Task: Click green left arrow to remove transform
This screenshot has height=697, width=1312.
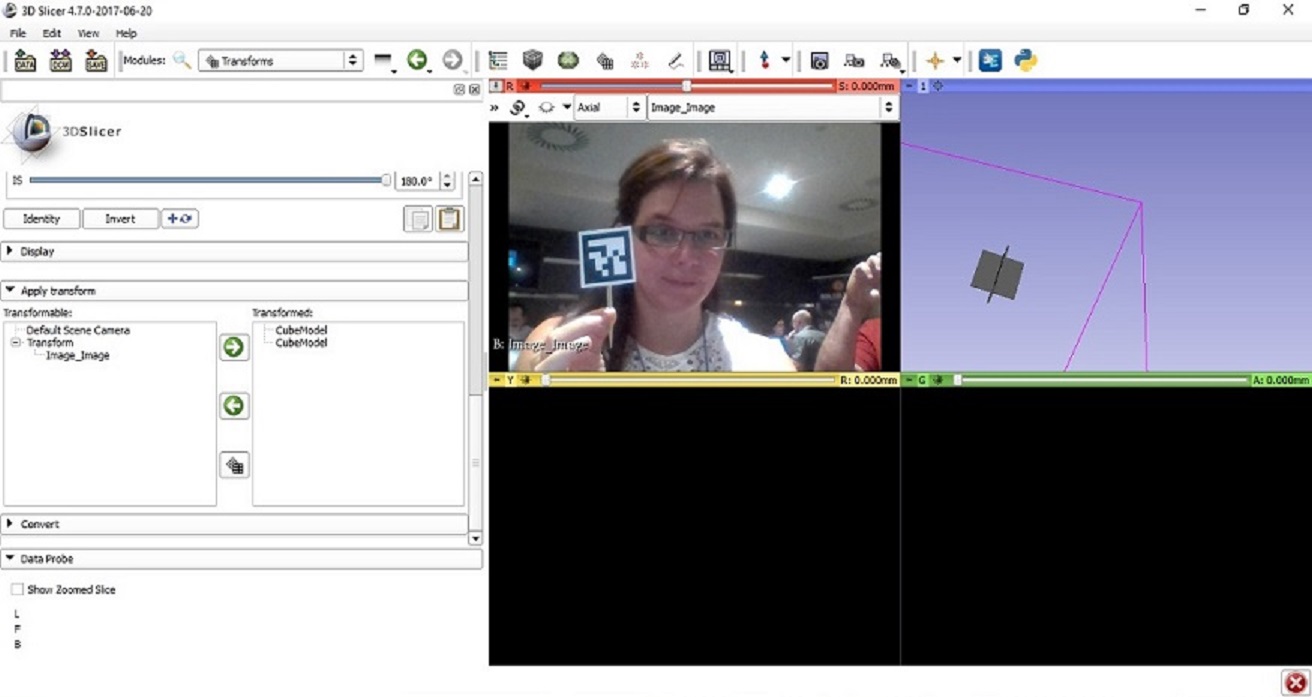Action: [x=234, y=406]
